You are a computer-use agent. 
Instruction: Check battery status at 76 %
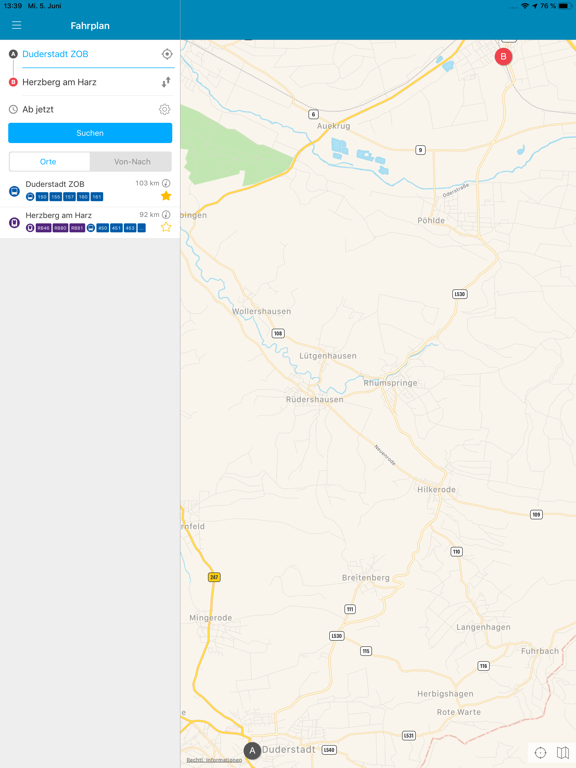point(556,6)
